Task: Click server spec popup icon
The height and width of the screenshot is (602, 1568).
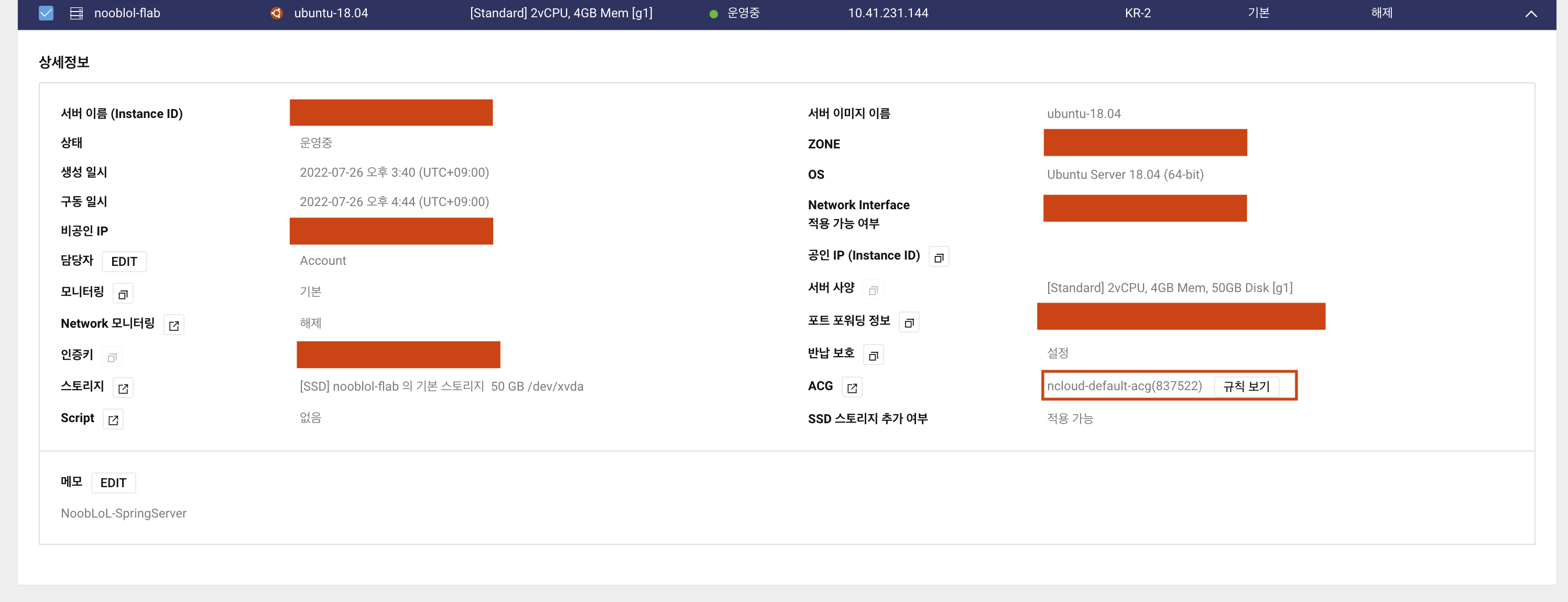Action: point(874,290)
